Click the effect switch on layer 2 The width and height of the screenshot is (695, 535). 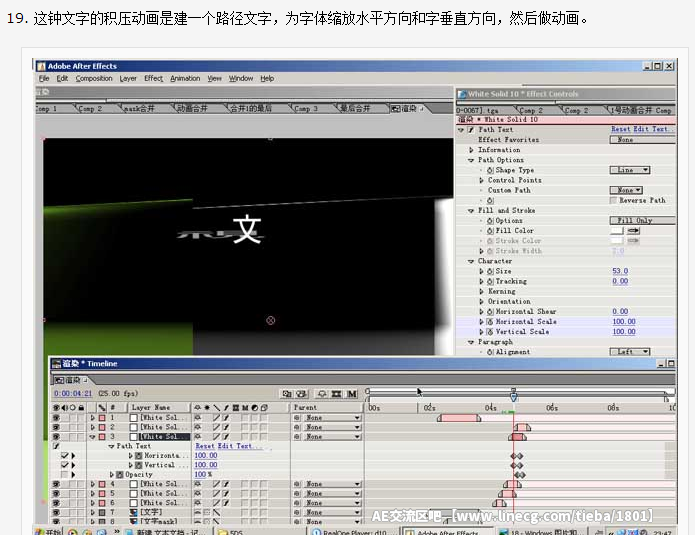tap(226, 427)
